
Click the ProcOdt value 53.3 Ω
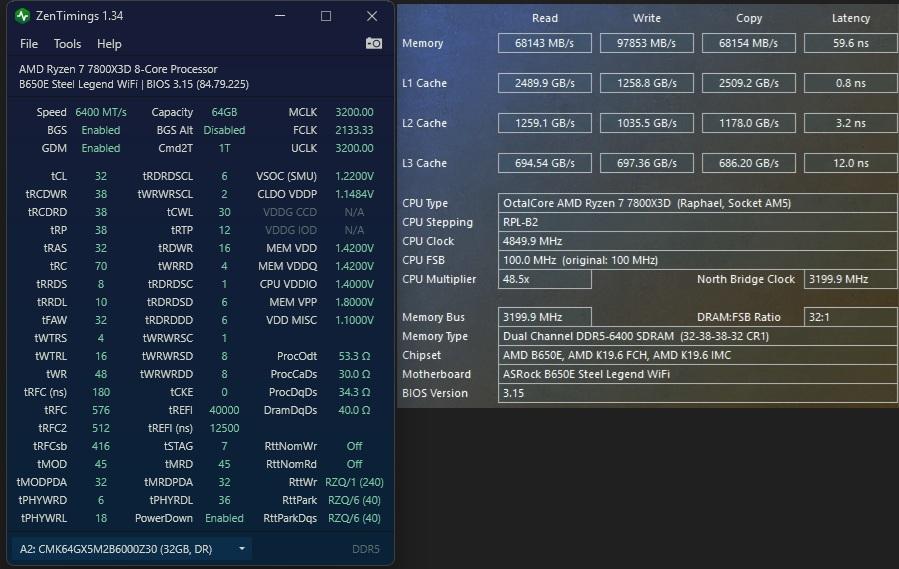tap(354, 356)
